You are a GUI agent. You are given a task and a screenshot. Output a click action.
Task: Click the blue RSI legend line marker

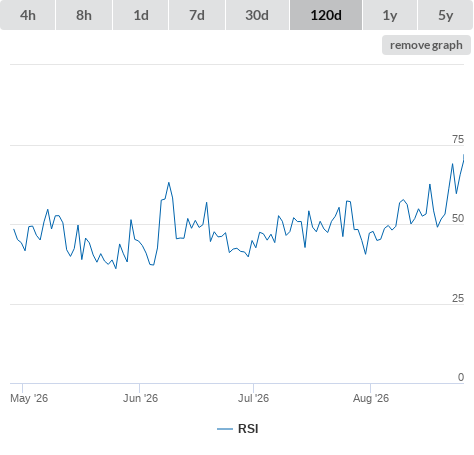click(x=225, y=429)
